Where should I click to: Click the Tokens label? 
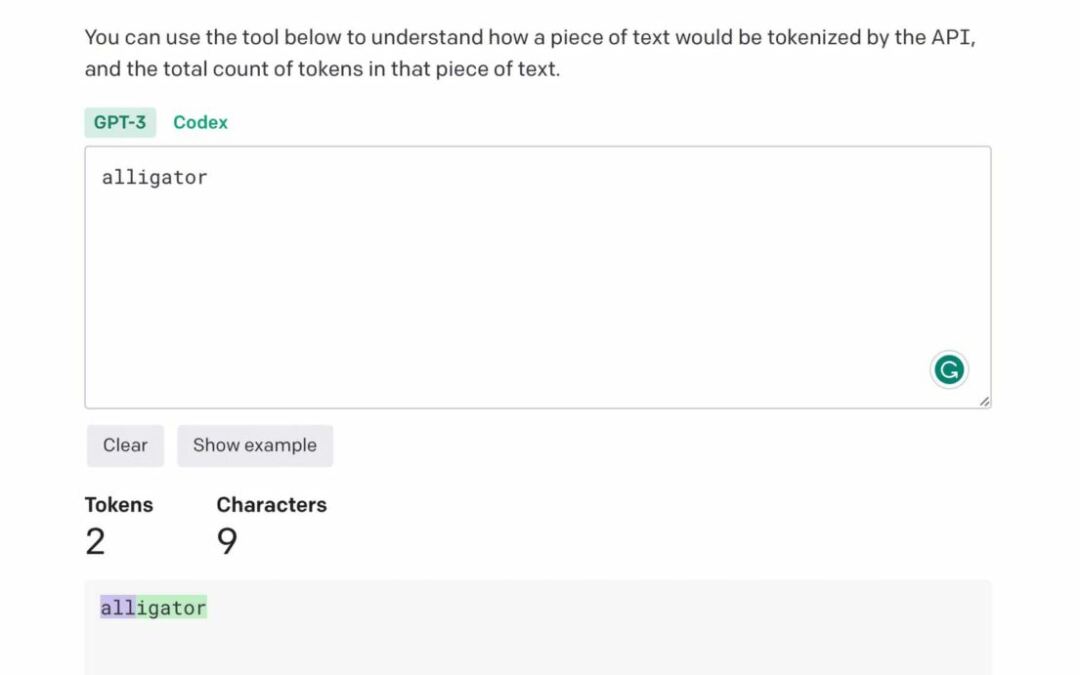[x=119, y=505]
